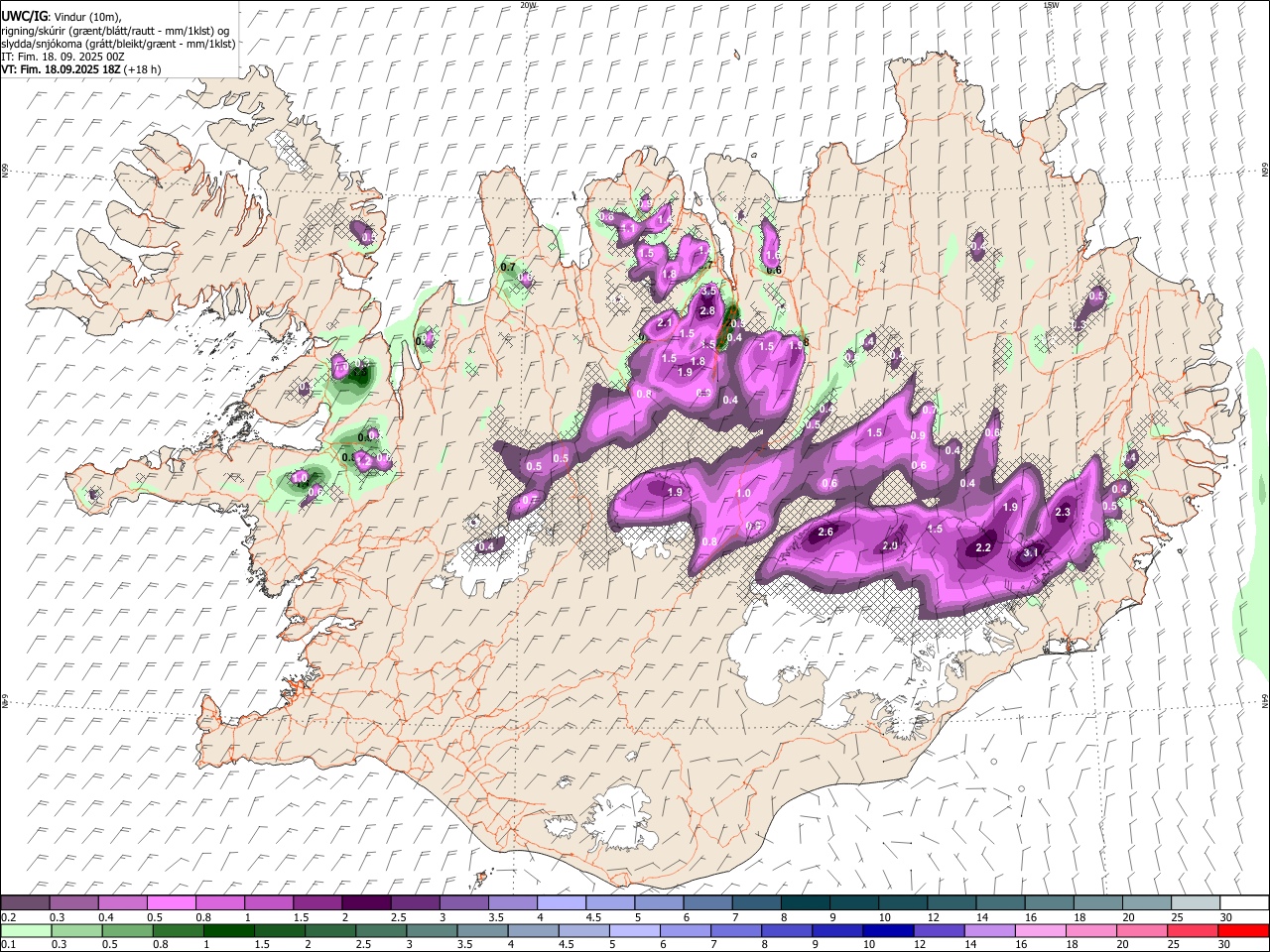The width and height of the screenshot is (1270, 952).
Task: Click the violet 14 swatch in lower legend row
Action: pyautogui.click(x=990, y=930)
